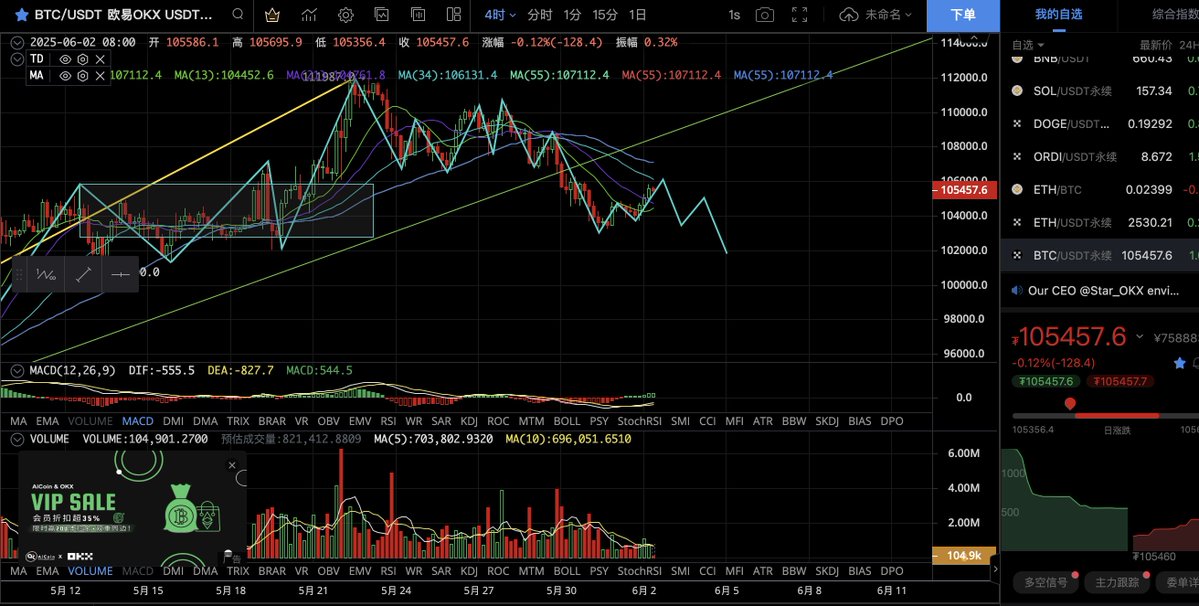Select MACD in lower indicator row
Screen dimensions: 1199x606
pyautogui.click(x=138, y=571)
